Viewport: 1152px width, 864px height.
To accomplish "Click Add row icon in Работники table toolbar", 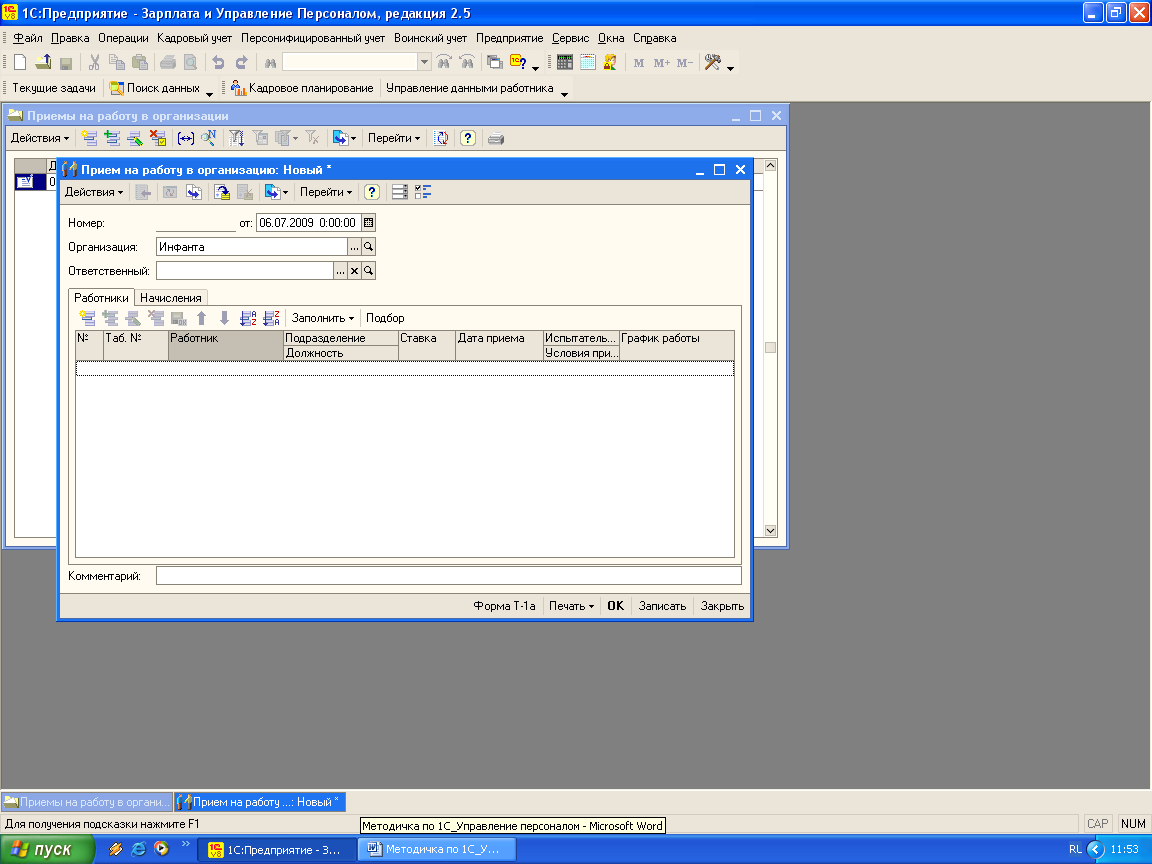I will 87,318.
